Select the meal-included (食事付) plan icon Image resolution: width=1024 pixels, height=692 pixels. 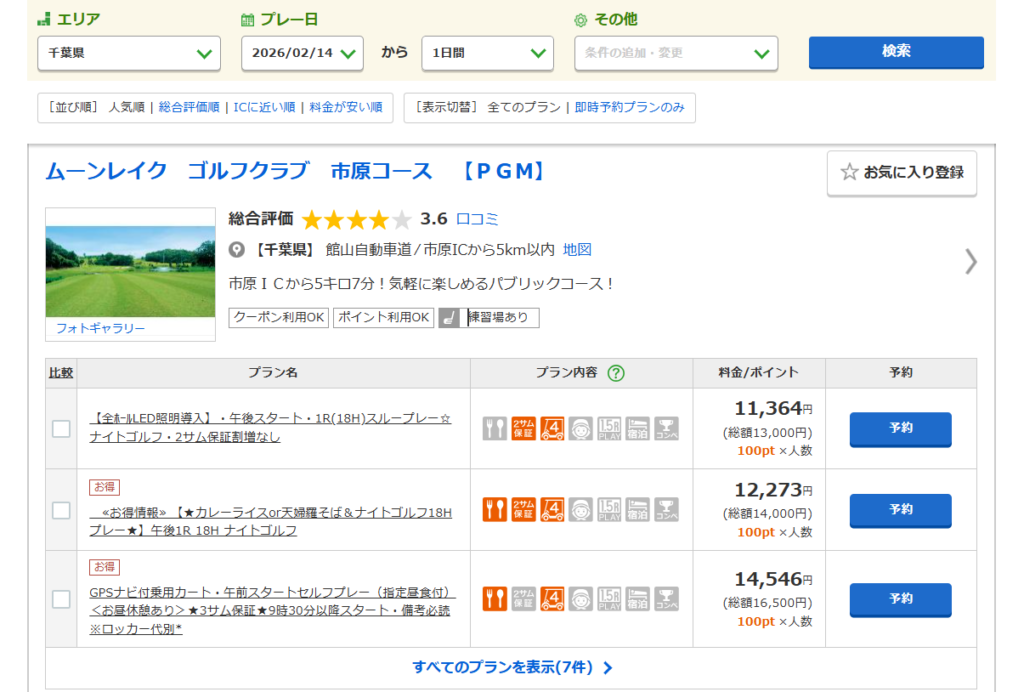tap(495, 428)
